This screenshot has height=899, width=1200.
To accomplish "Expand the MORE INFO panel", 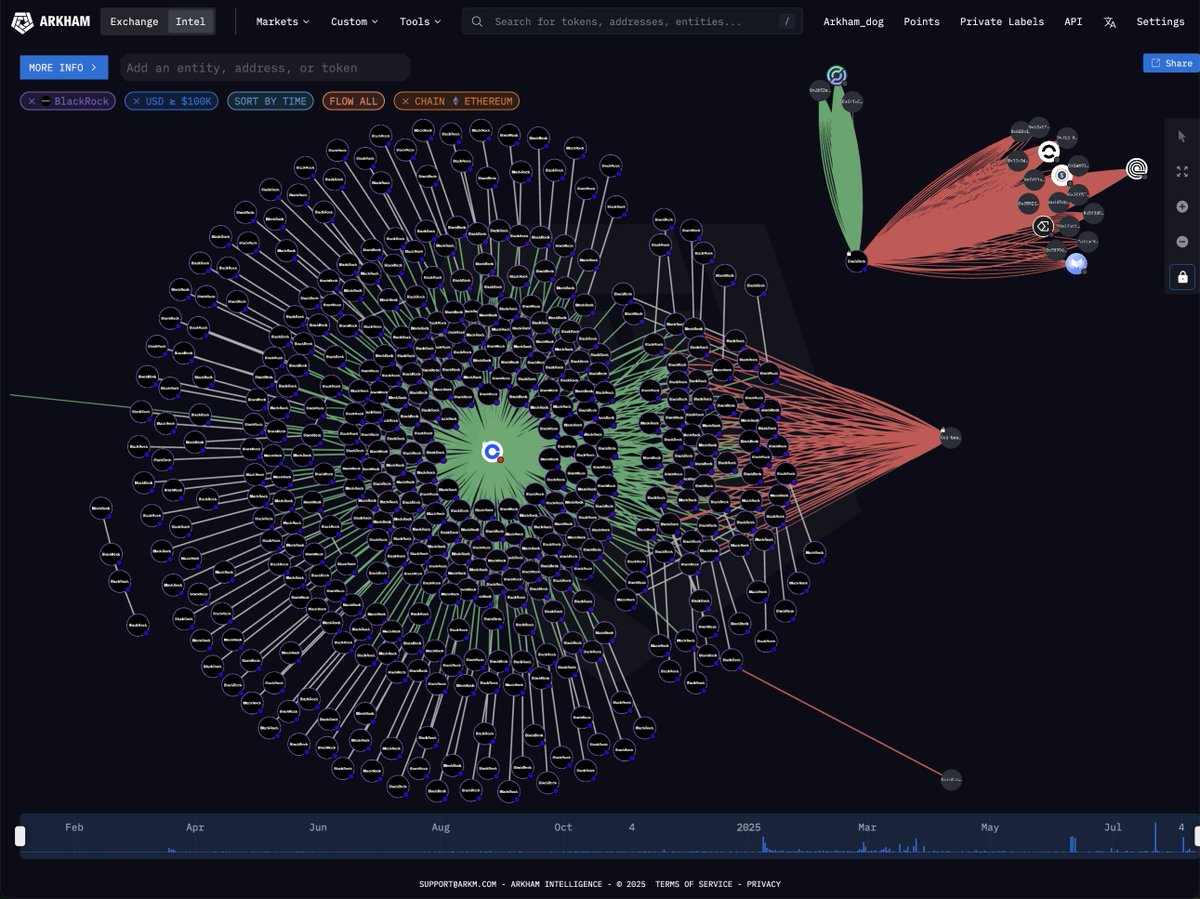I will [x=64, y=67].
